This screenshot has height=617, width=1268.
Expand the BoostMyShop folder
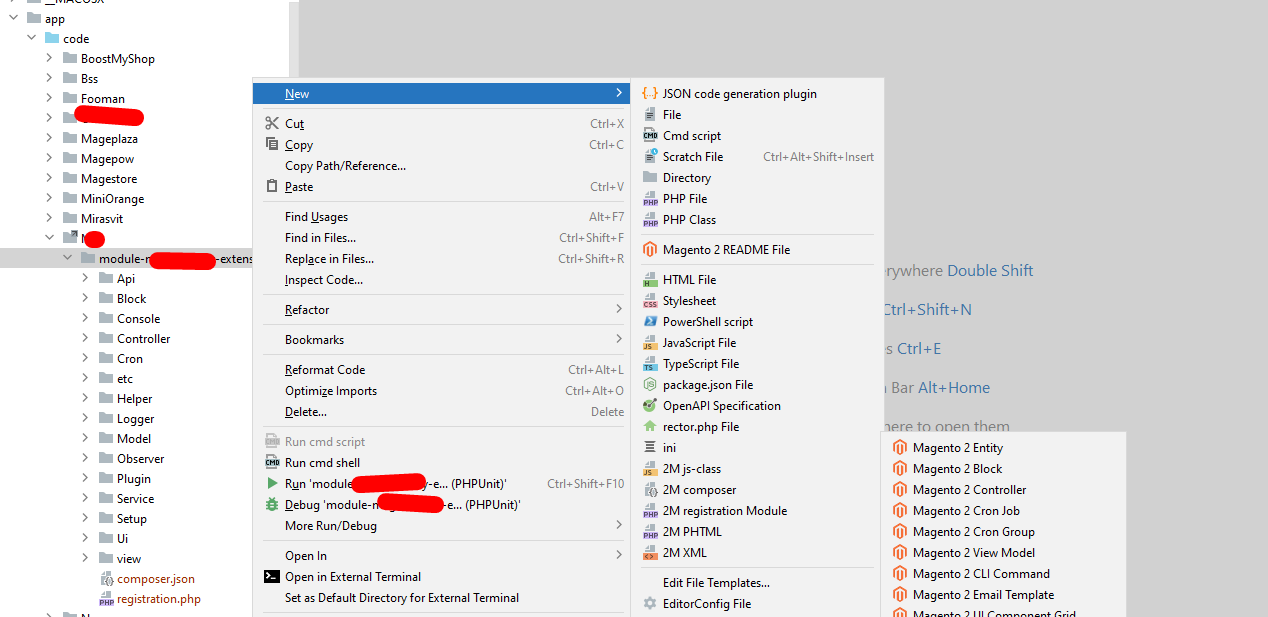point(49,58)
